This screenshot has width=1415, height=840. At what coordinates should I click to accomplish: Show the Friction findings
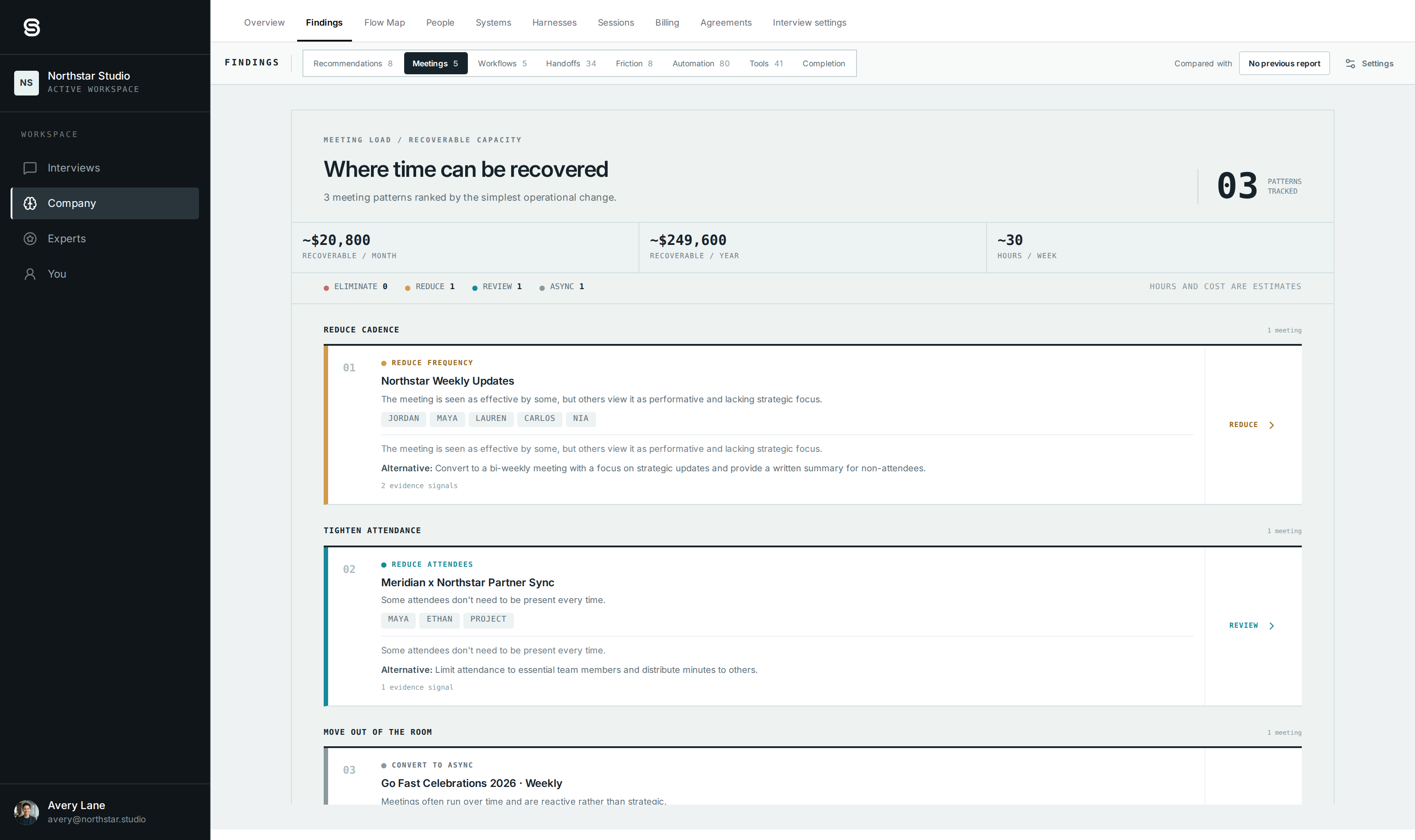[x=634, y=63]
